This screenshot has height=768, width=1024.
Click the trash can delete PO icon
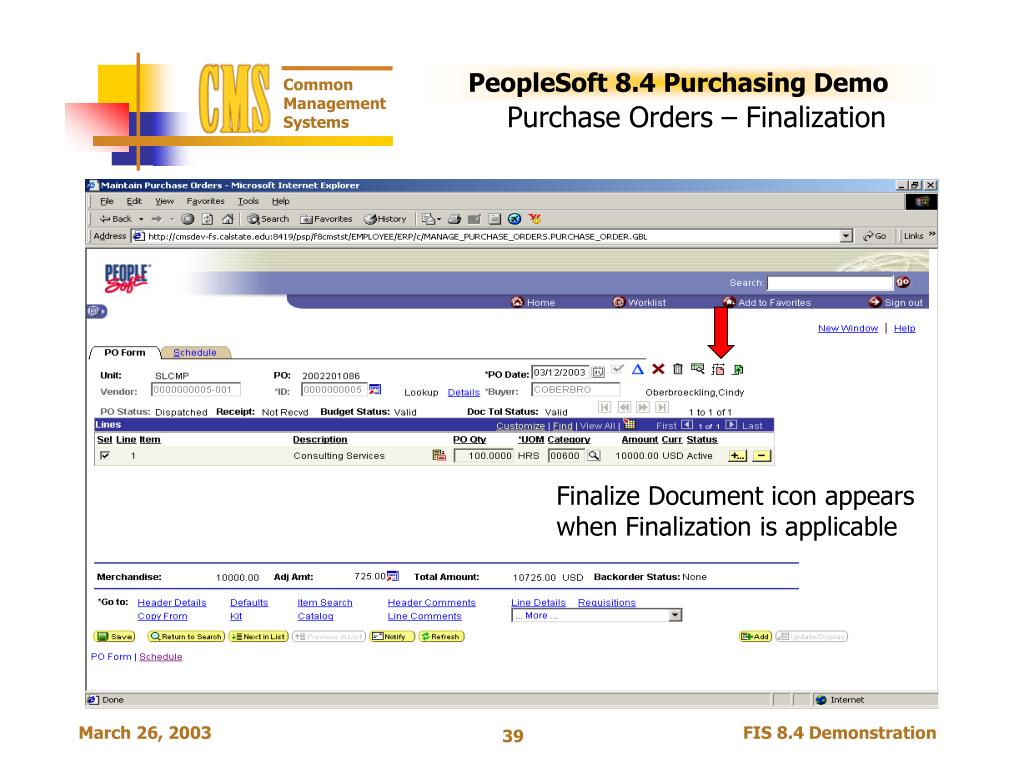coord(678,369)
